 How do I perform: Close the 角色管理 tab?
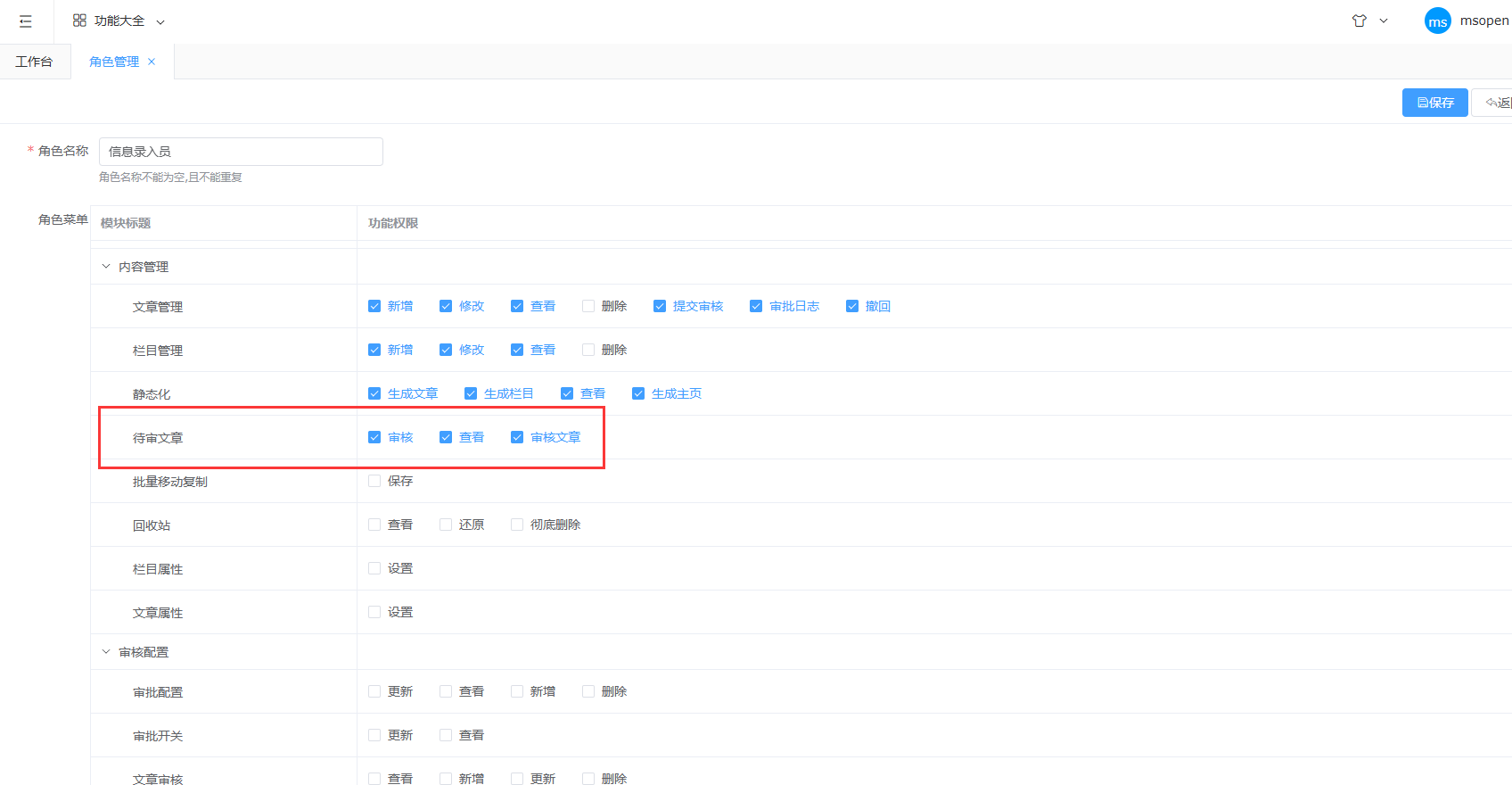pos(152,62)
